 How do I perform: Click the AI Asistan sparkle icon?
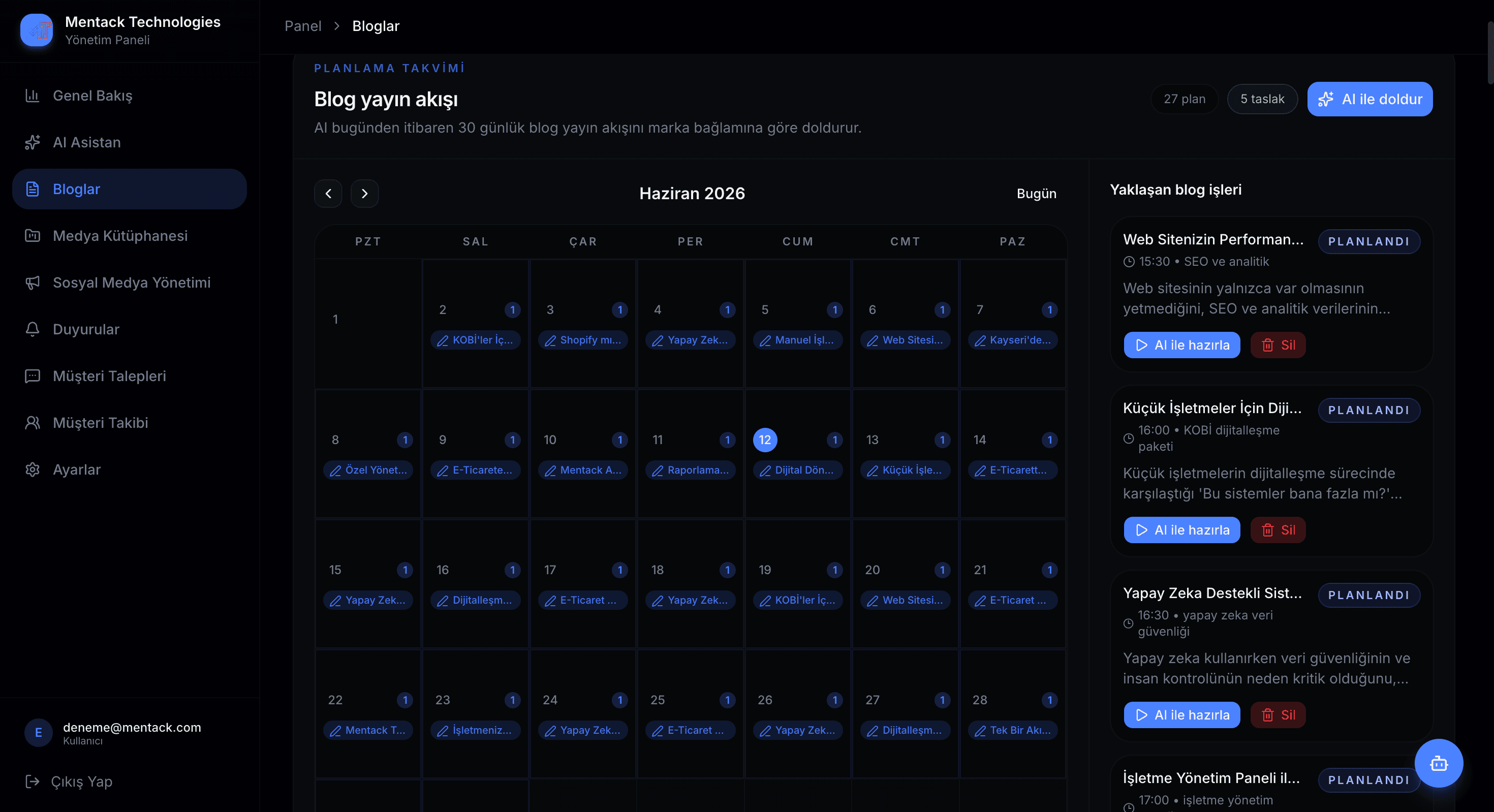(33, 142)
